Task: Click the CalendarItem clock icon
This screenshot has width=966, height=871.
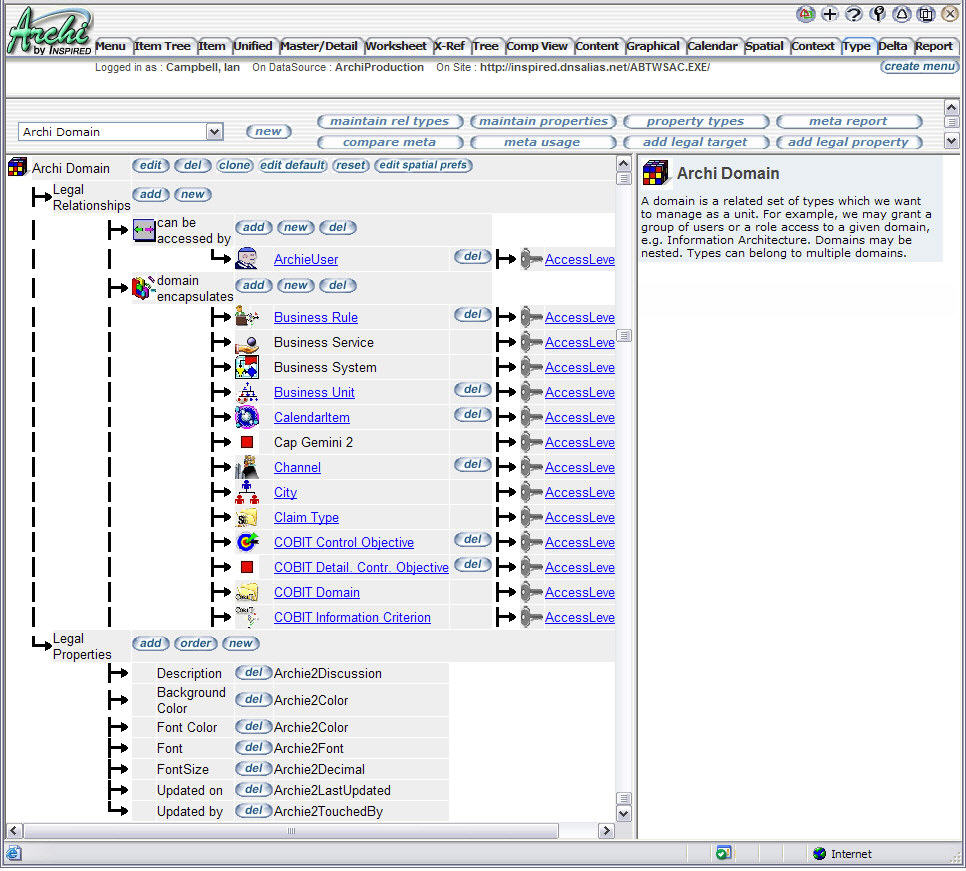Action: [246, 417]
